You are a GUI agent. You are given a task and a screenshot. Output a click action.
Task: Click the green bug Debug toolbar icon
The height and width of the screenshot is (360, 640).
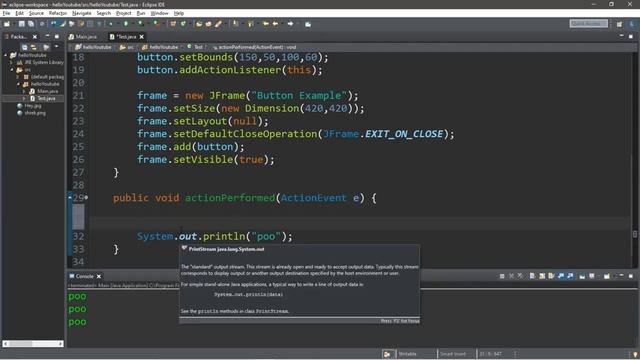[x=111, y=24]
